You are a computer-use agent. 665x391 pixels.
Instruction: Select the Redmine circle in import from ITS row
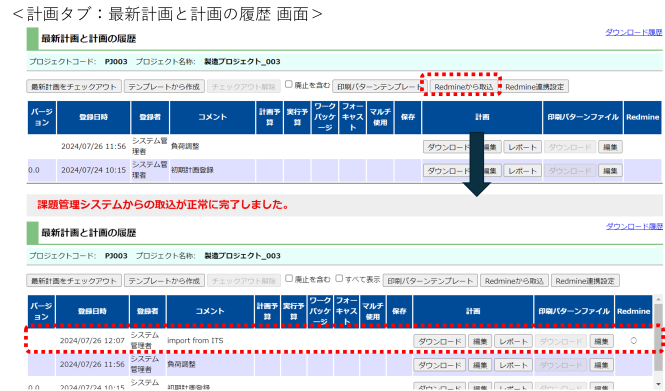(x=634, y=341)
